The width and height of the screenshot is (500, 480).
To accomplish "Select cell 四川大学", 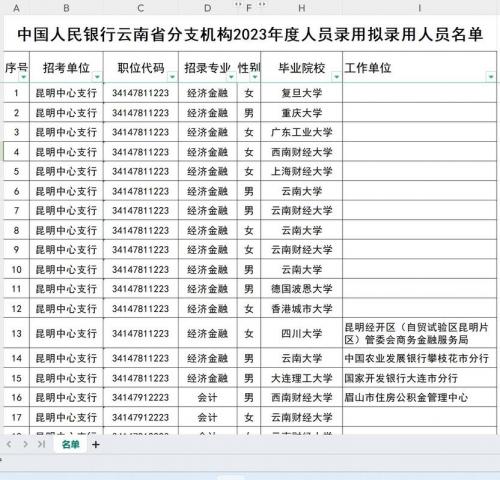I will coord(302,333).
